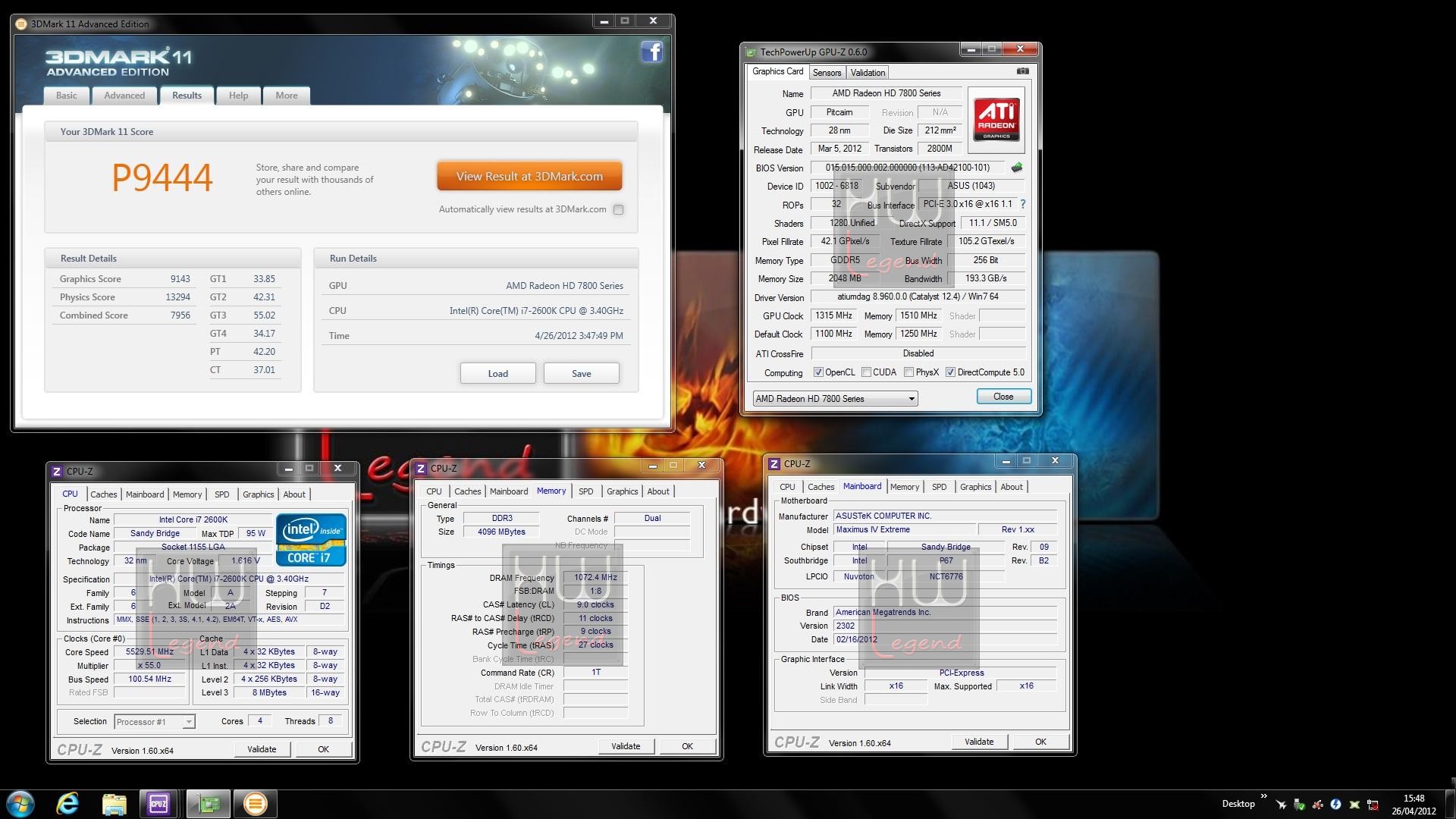Click the BIOS save chip icon in GPU-Z
The image size is (1456, 819).
pos(1016,167)
